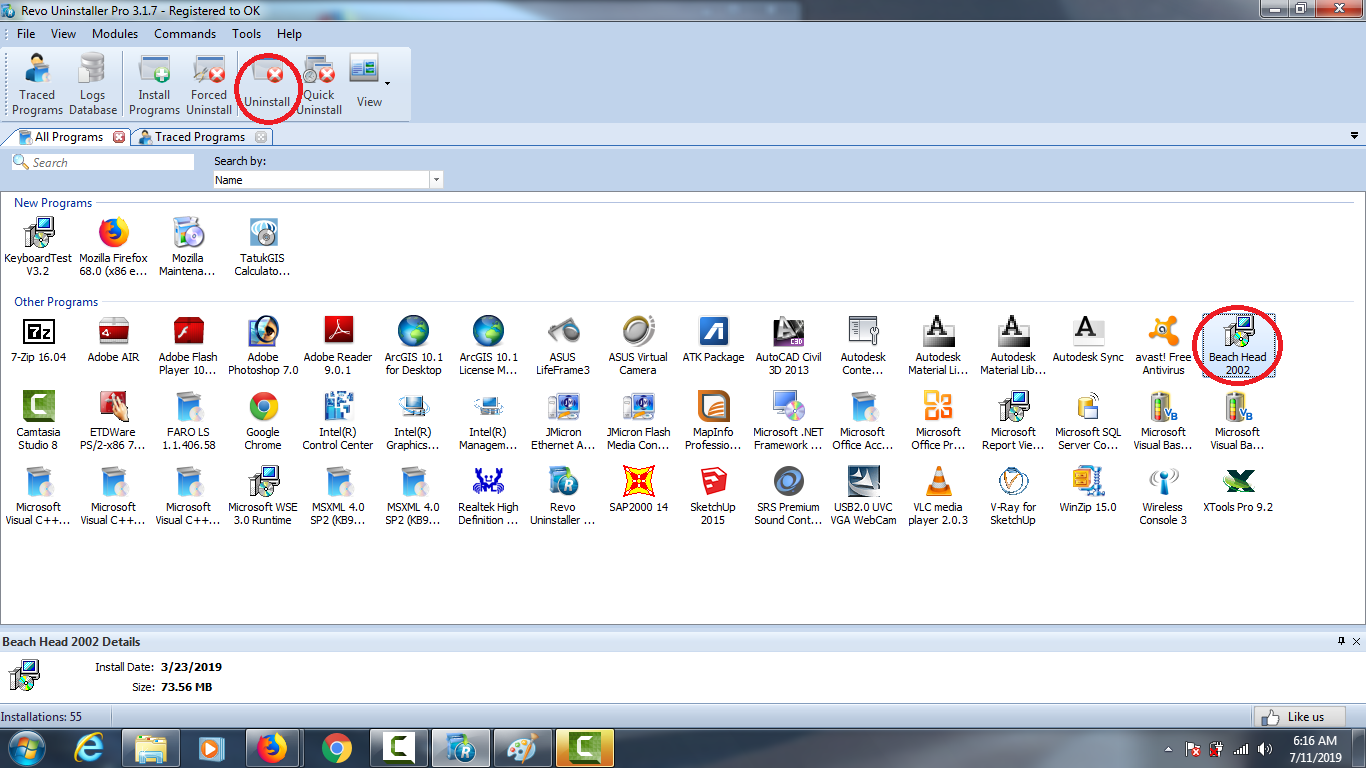Open Paint from the taskbar
1366x768 pixels.
click(522, 748)
